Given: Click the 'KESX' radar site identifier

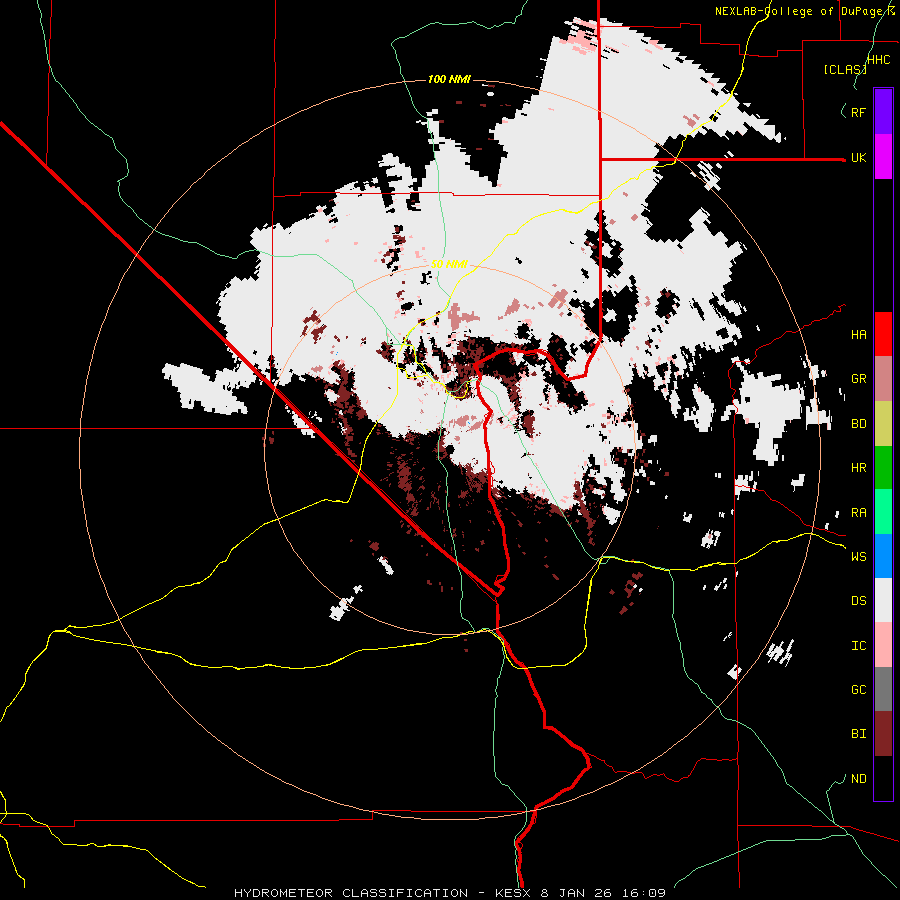Looking at the screenshot, I should tap(515, 893).
